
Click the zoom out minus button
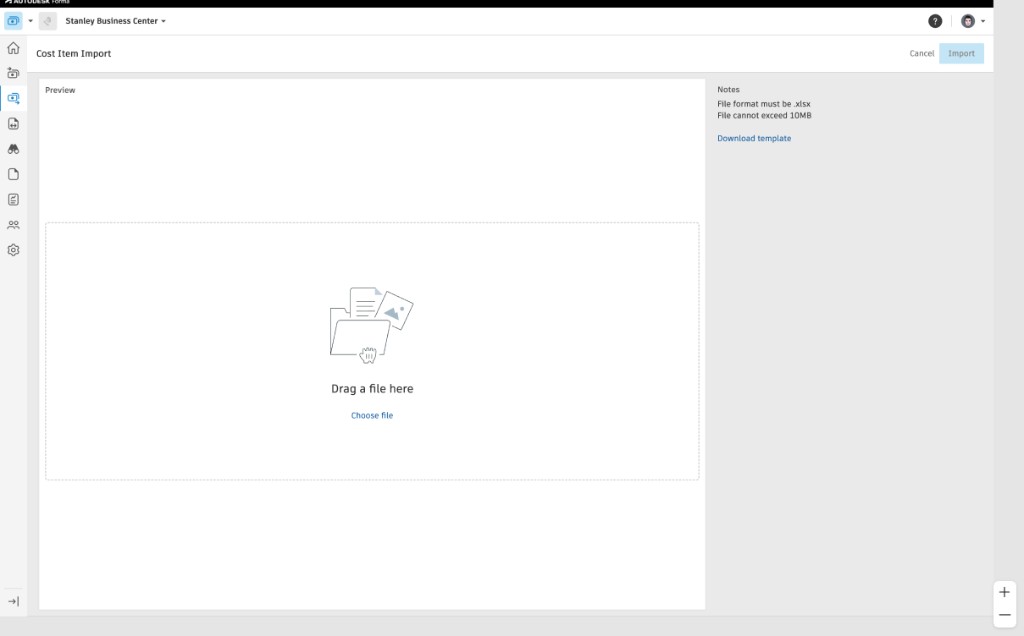pos(1004,615)
